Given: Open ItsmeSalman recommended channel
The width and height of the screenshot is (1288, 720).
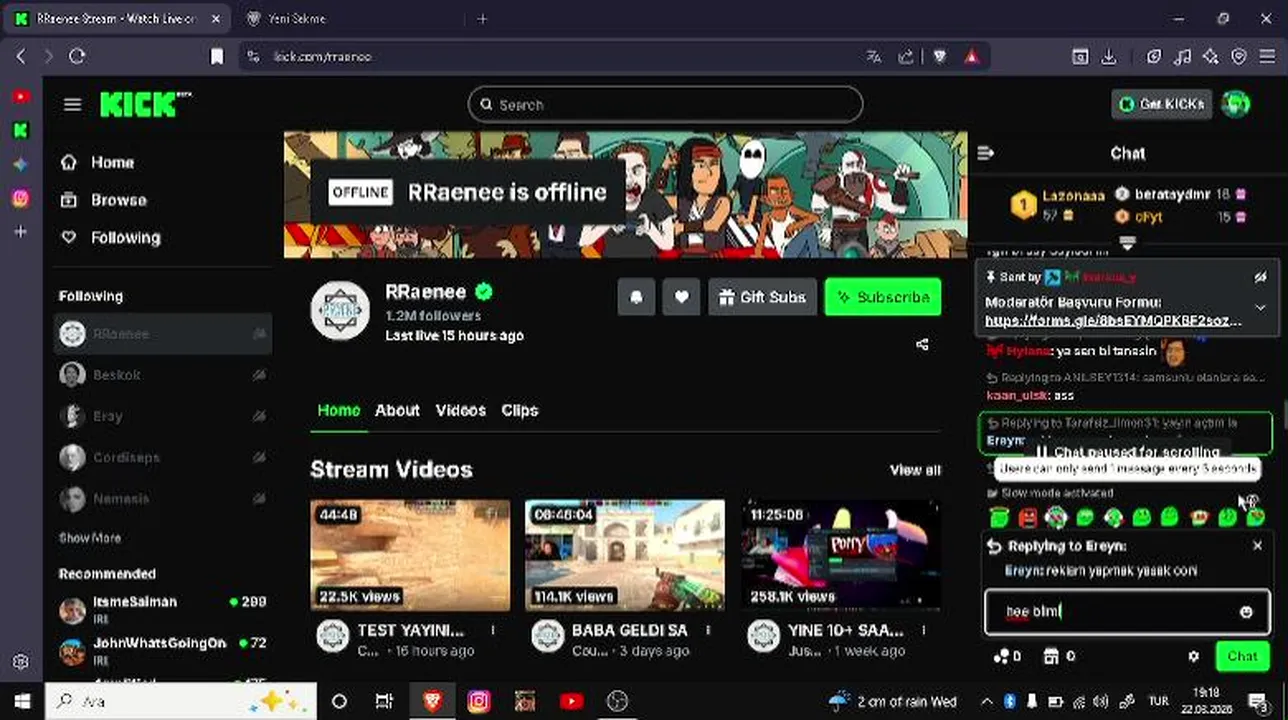Looking at the screenshot, I should pyautogui.click(x=162, y=608).
